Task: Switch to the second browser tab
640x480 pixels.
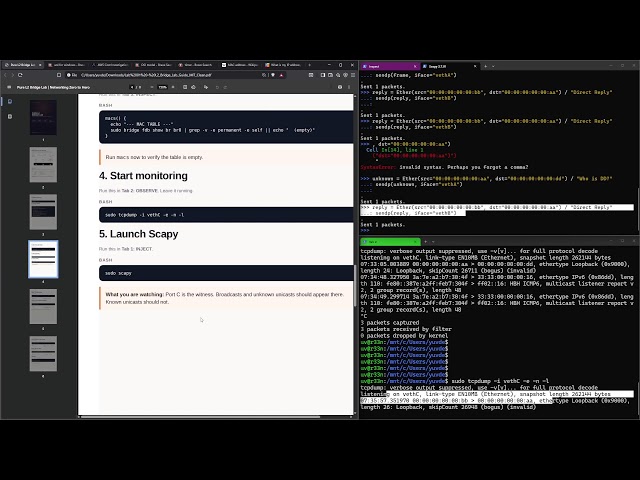Action: [x=66, y=65]
